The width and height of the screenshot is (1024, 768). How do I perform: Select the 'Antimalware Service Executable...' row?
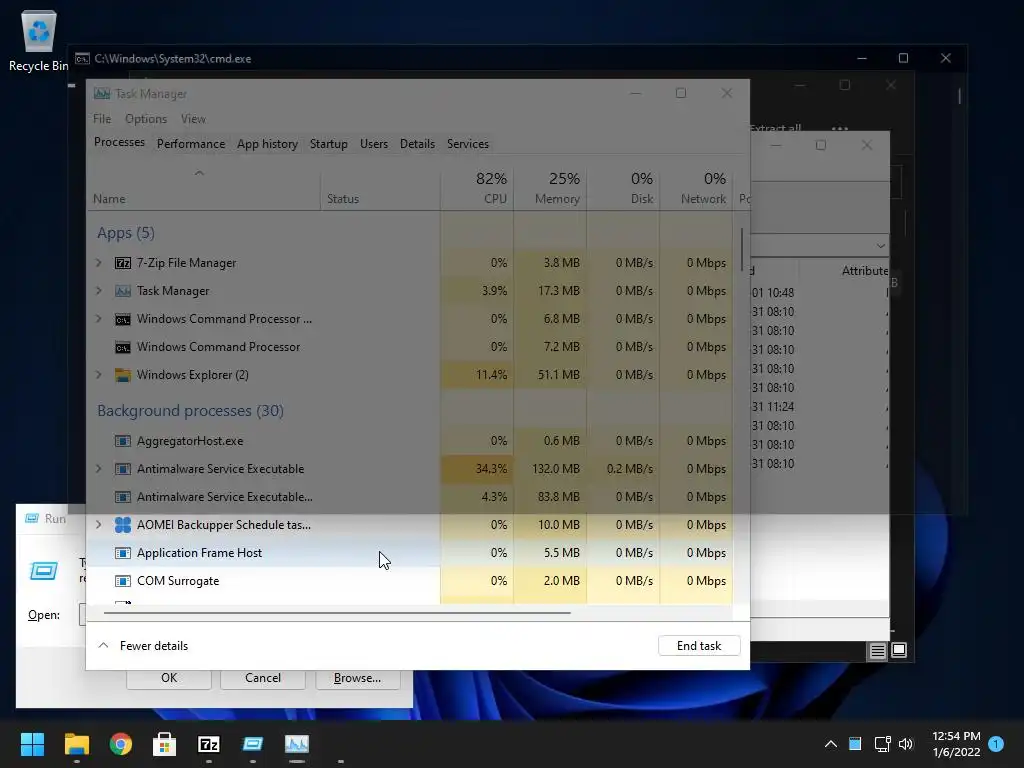point(410,497)
